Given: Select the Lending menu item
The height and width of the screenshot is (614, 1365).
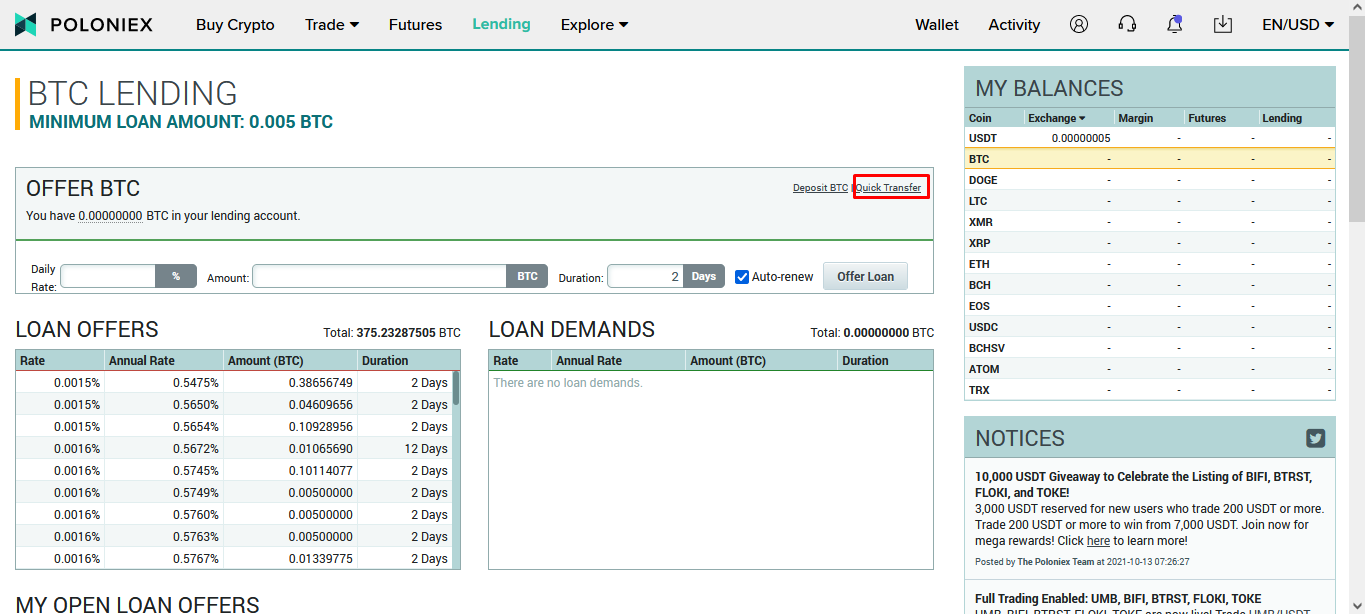Looking at the screenshot, I should tap(501, 24).
